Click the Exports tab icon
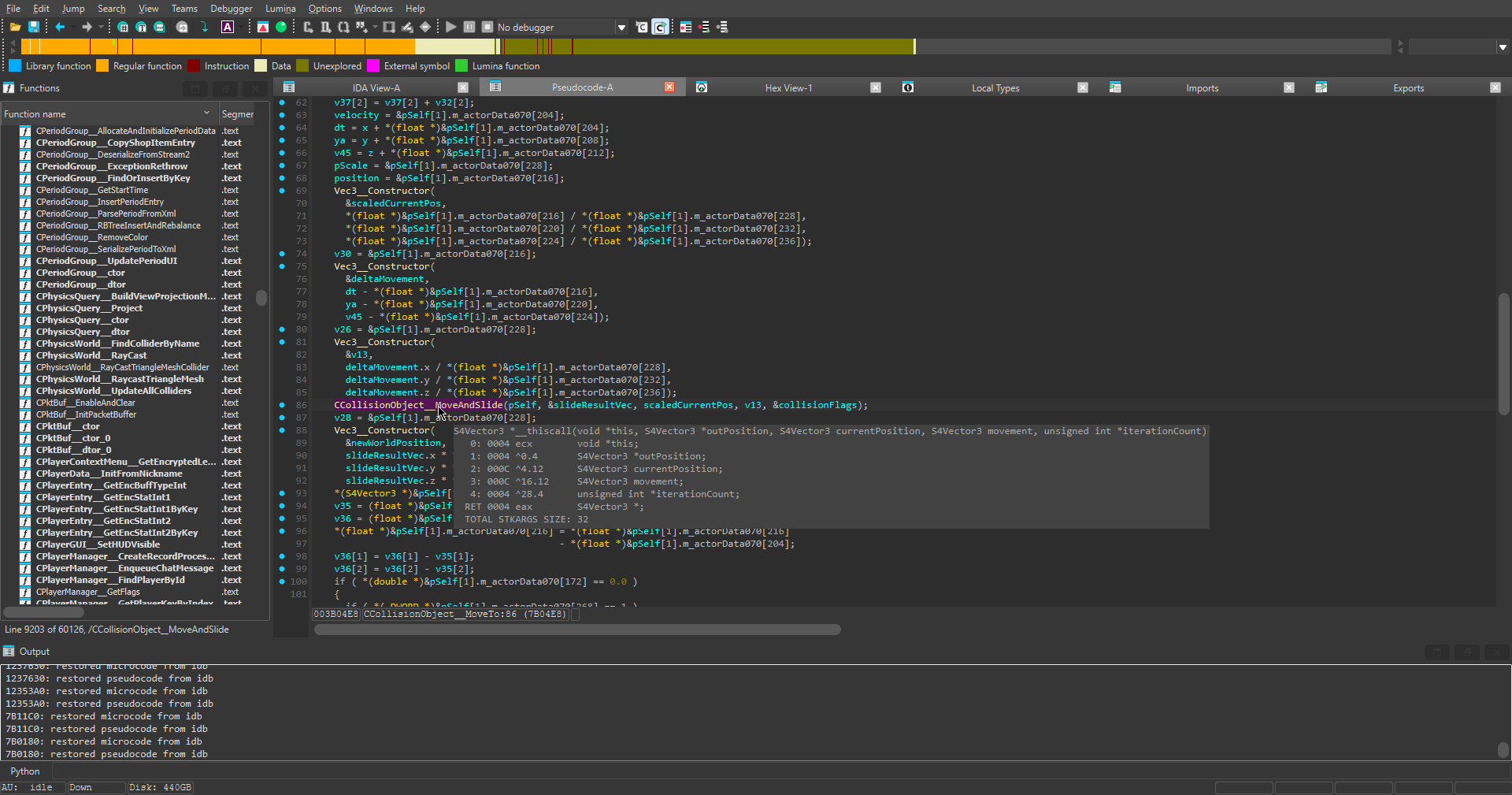 click(x=1321, y=87)
